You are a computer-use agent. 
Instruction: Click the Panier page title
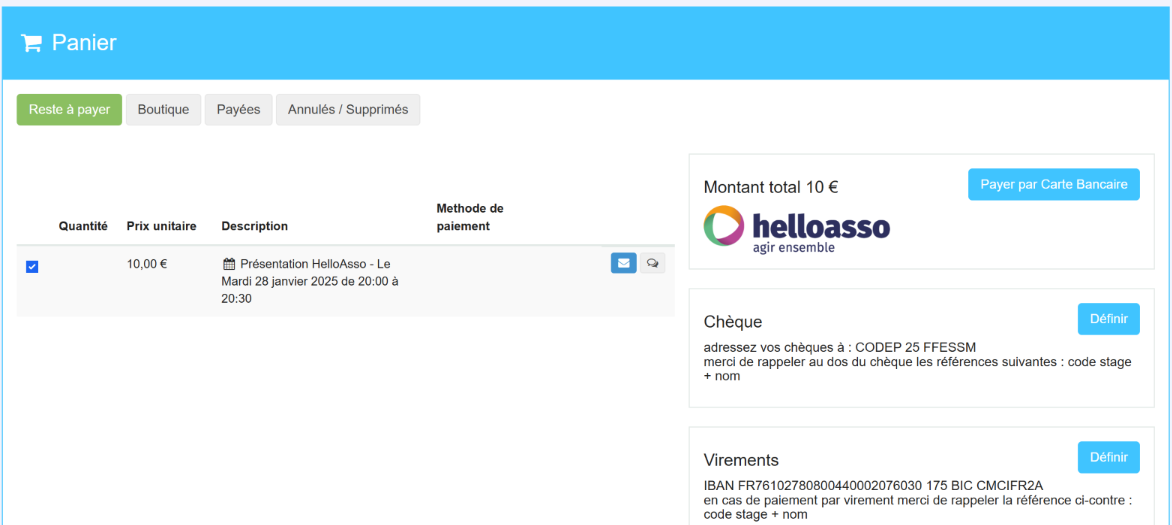(x=84, y=43)
